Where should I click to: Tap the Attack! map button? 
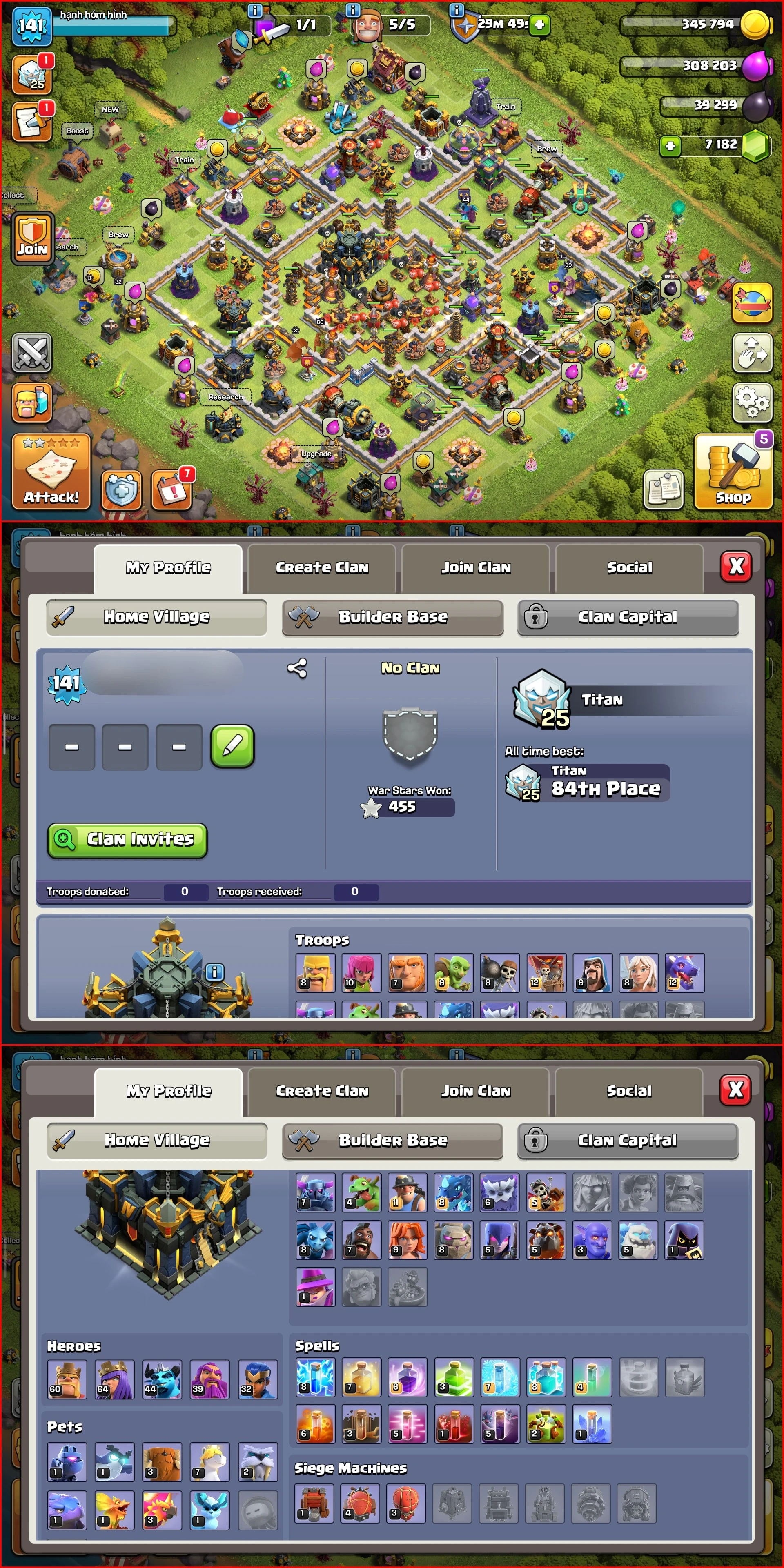(51, 472)
